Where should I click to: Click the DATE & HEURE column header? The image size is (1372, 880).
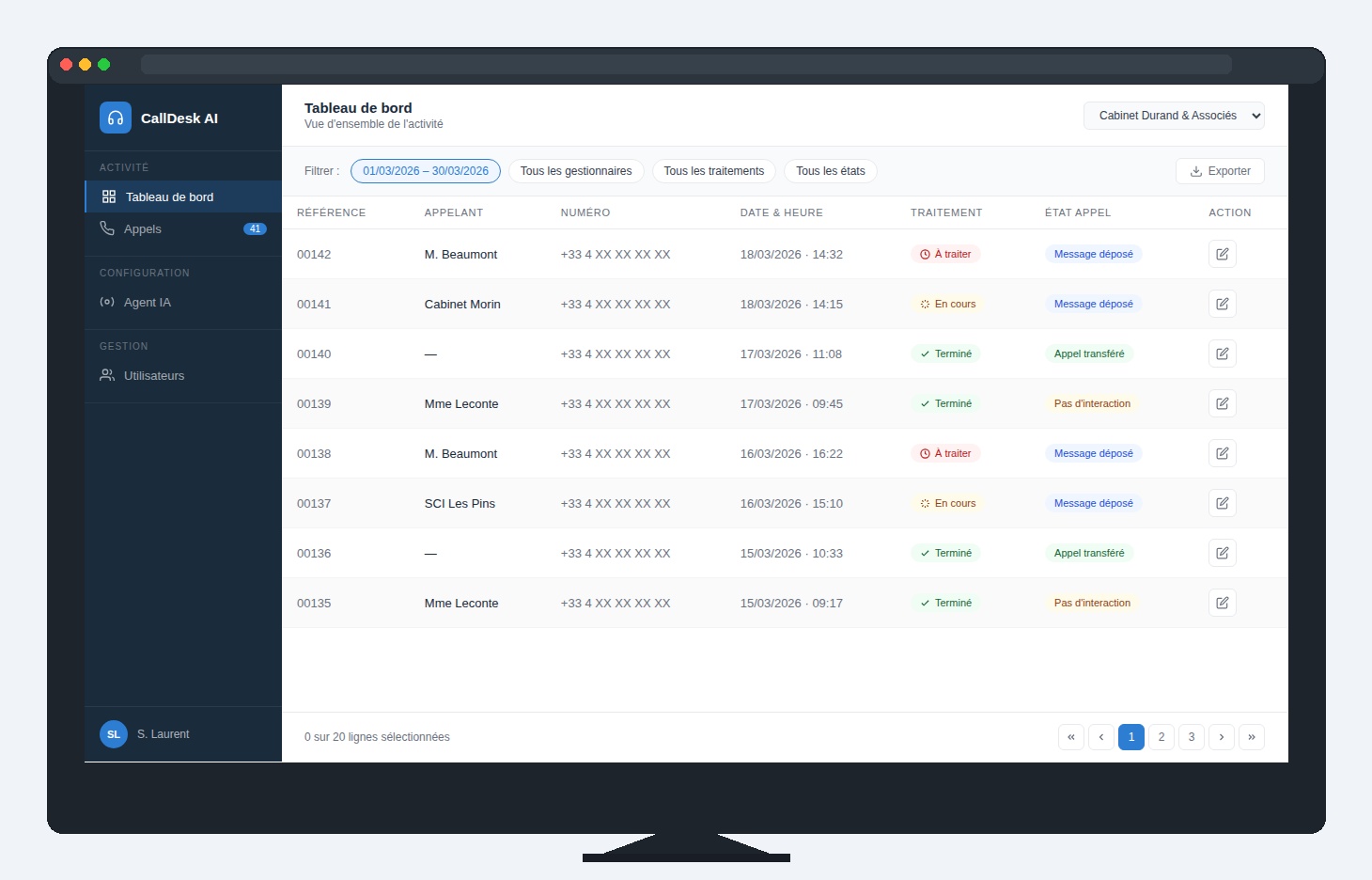782,212
